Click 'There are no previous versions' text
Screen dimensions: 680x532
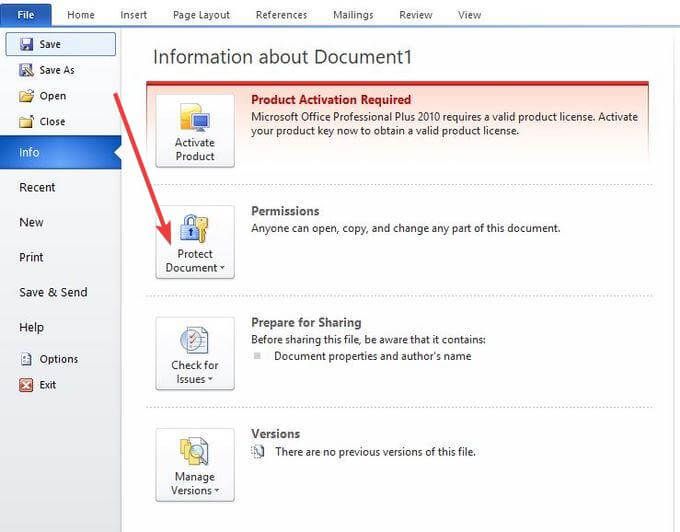click(x=376, y=452)
